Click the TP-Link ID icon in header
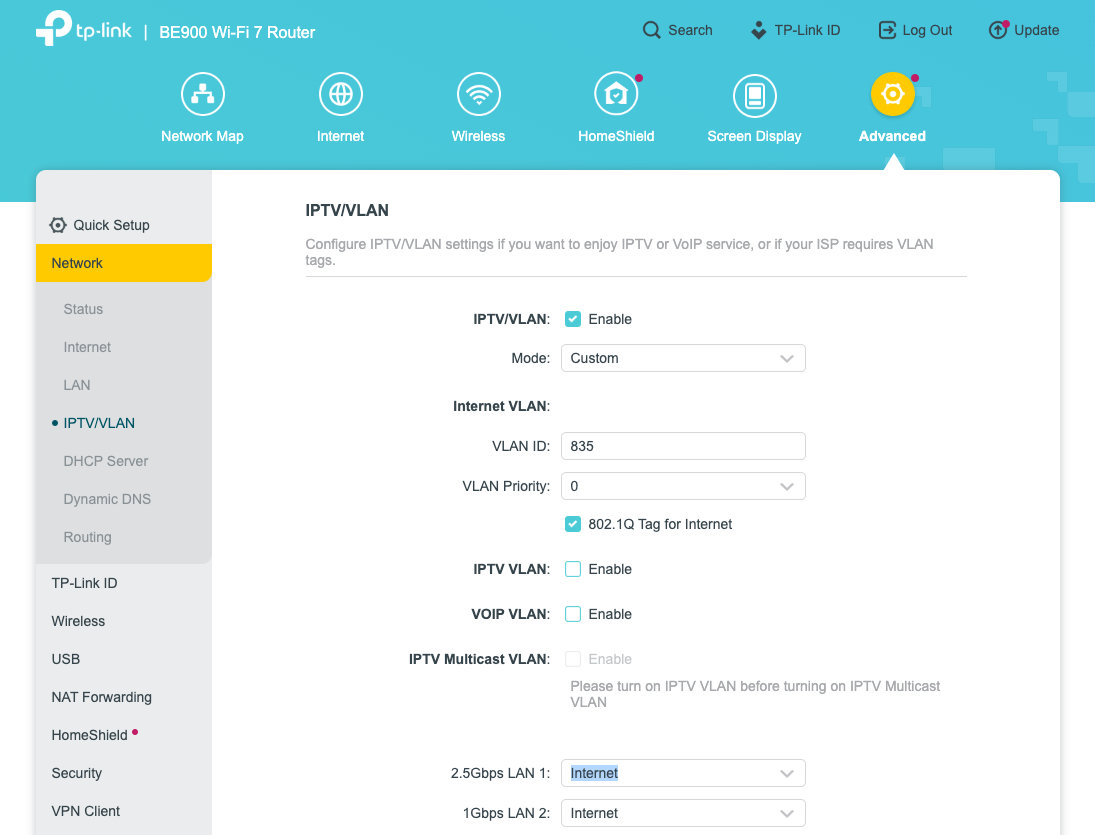This screenshot has width=1095, height=835. tap(758, 30)
